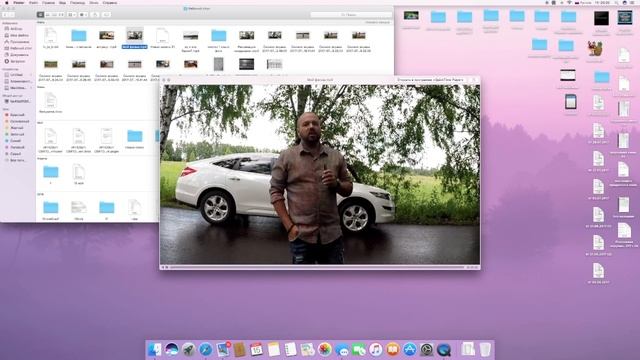
Task: Open the Go (Переход) menu
Action: pos(78,2)
